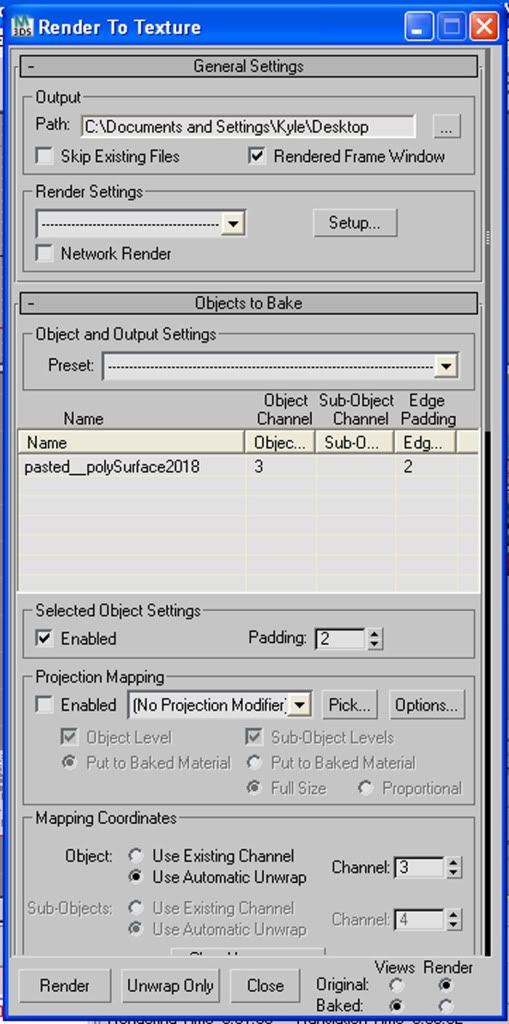Click the output Path field

tap(248, 127)
